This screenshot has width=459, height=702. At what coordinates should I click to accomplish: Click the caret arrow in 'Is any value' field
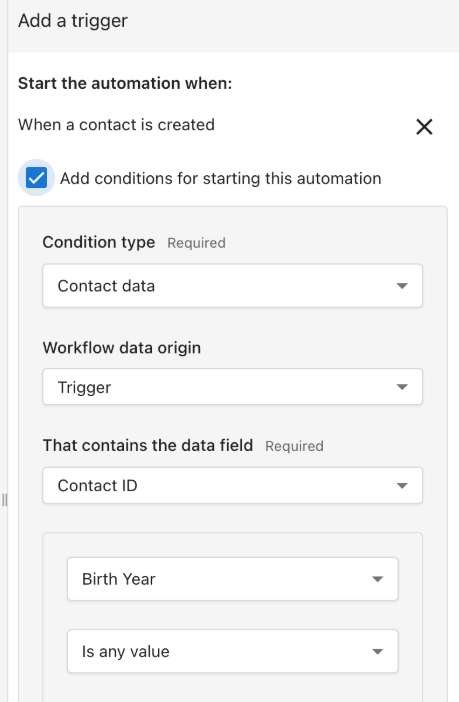pos(377,651)
